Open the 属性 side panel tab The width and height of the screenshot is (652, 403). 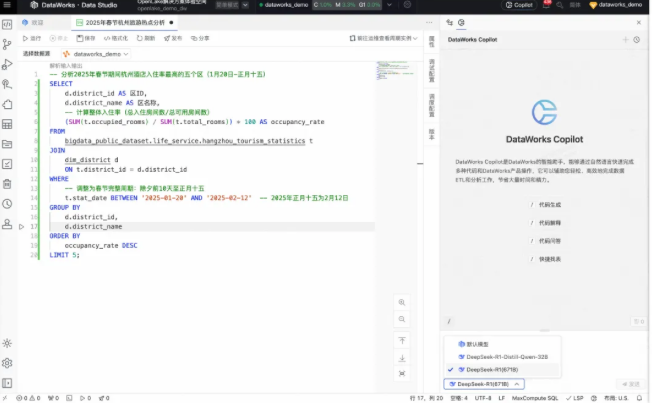coord(431,42)
